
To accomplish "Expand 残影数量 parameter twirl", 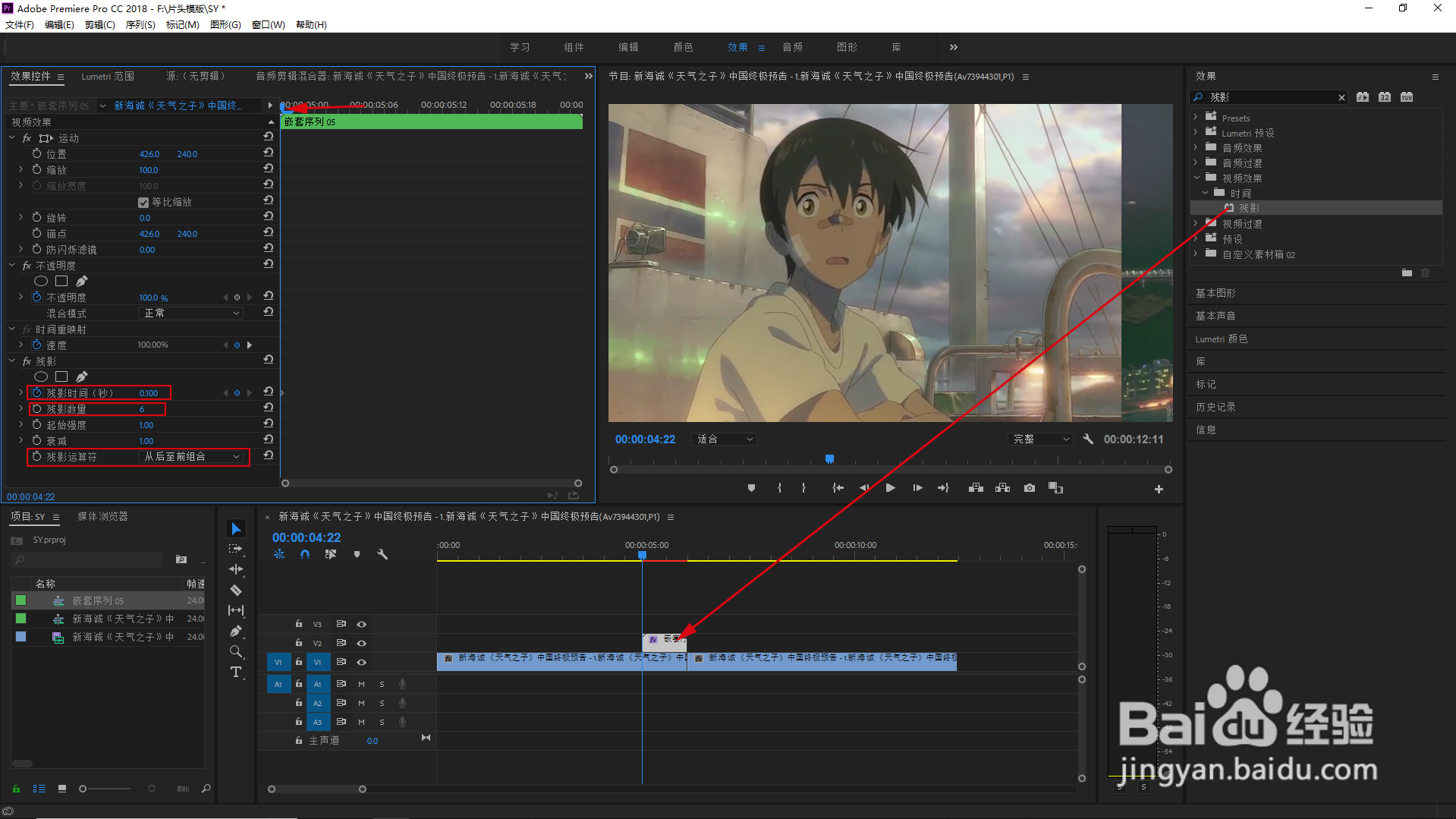I will (x=20, y=408).
